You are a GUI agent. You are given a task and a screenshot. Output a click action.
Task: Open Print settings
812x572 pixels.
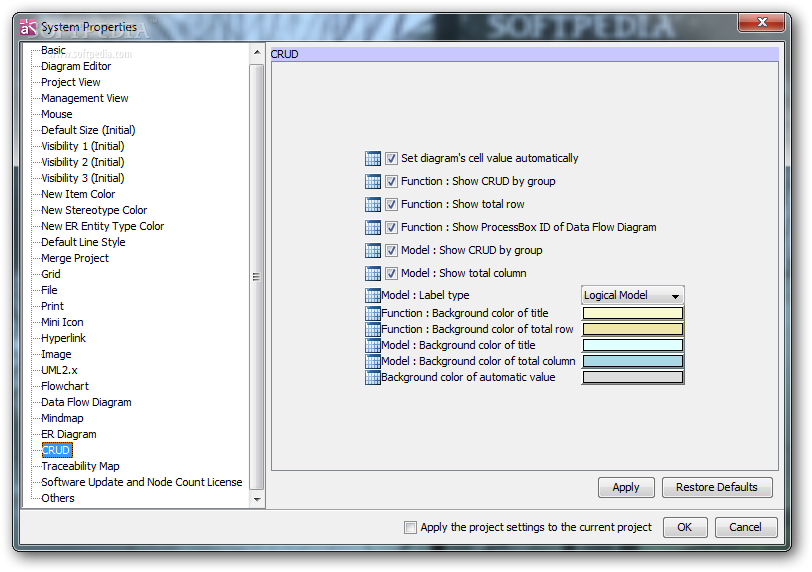(x=52, y=306)
